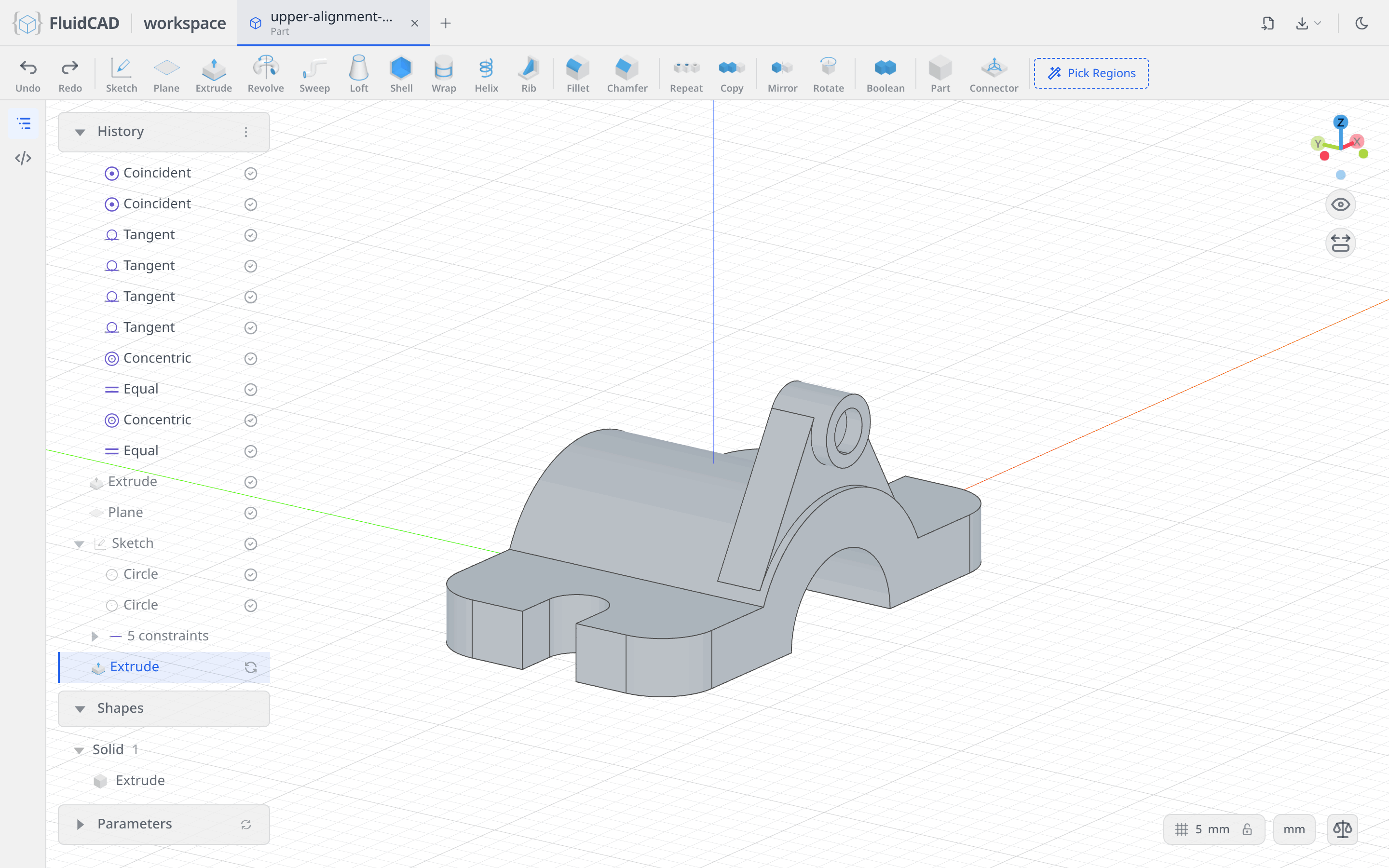Select the Mirror tool
The height and width of the screenshot is (868, 1389).
pos(782,74)
